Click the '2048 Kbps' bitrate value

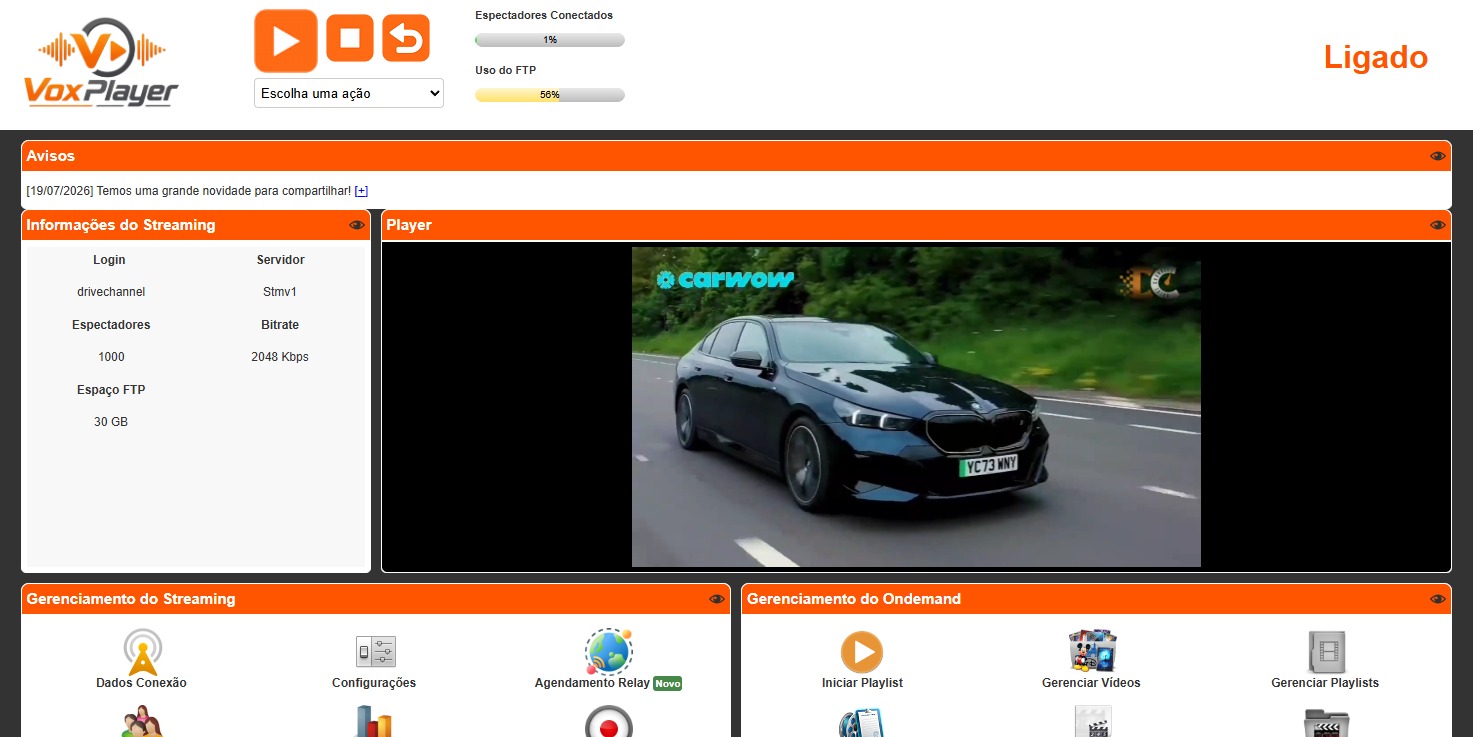pos(280,357)
